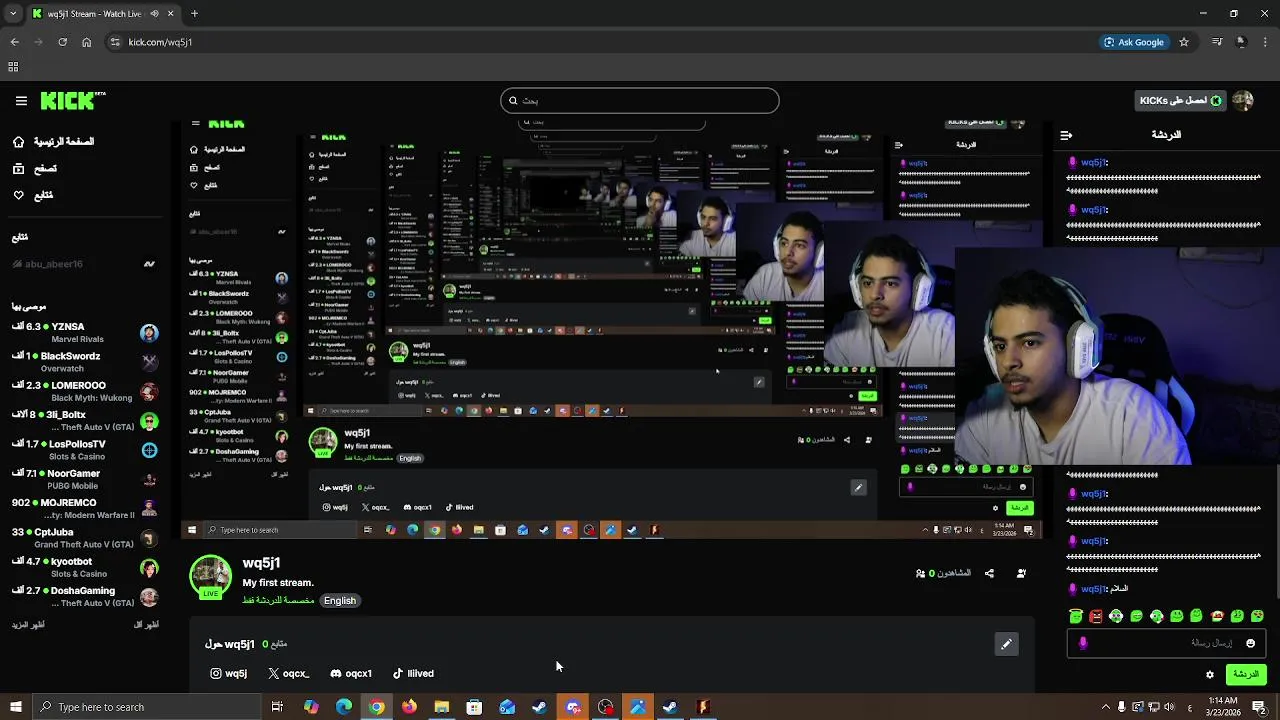
Task: Select the red angry emote
Action: click(1096, 616)
